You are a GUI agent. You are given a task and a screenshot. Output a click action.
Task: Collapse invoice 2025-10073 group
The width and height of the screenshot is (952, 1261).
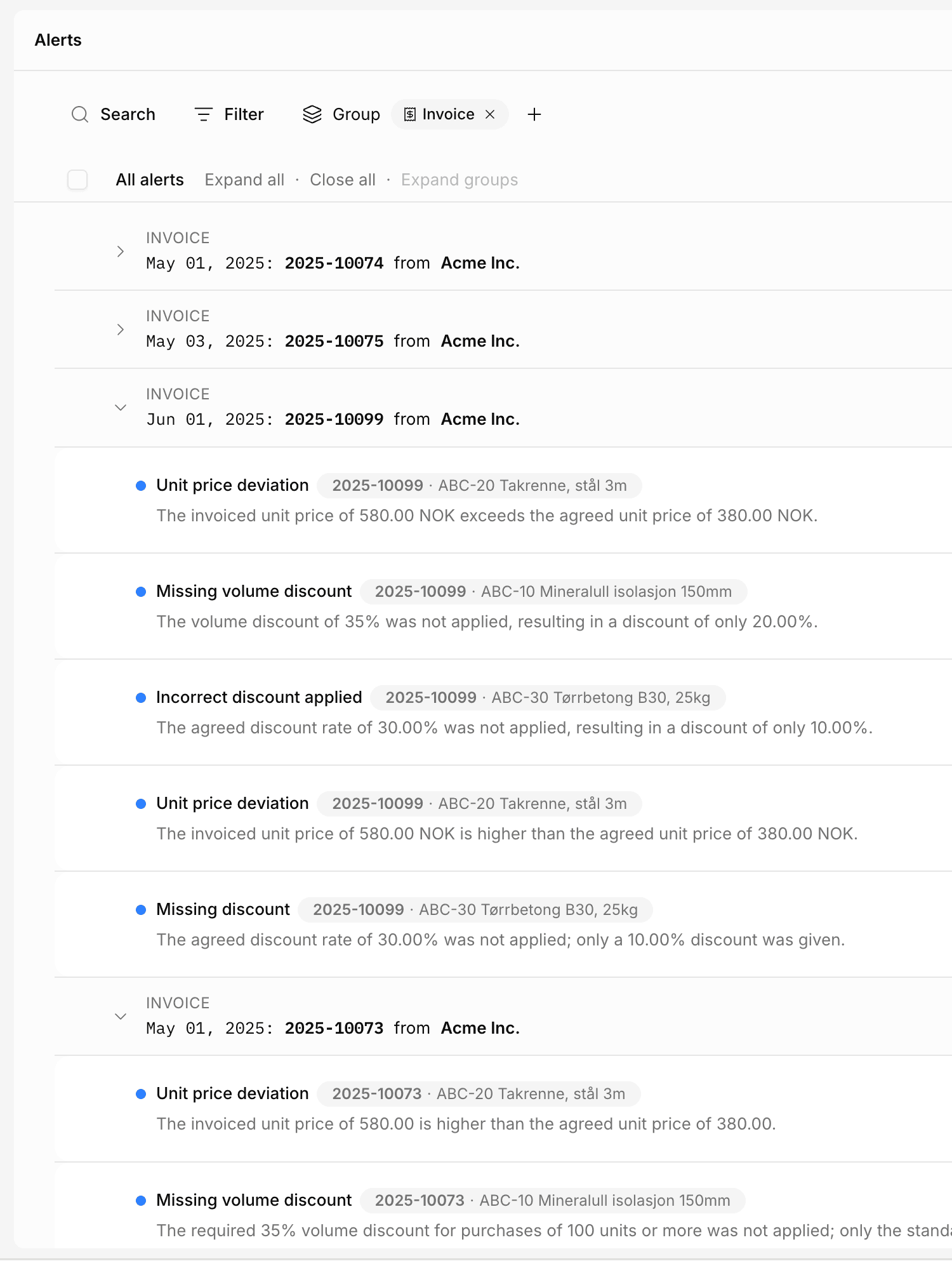[121, 1017]
